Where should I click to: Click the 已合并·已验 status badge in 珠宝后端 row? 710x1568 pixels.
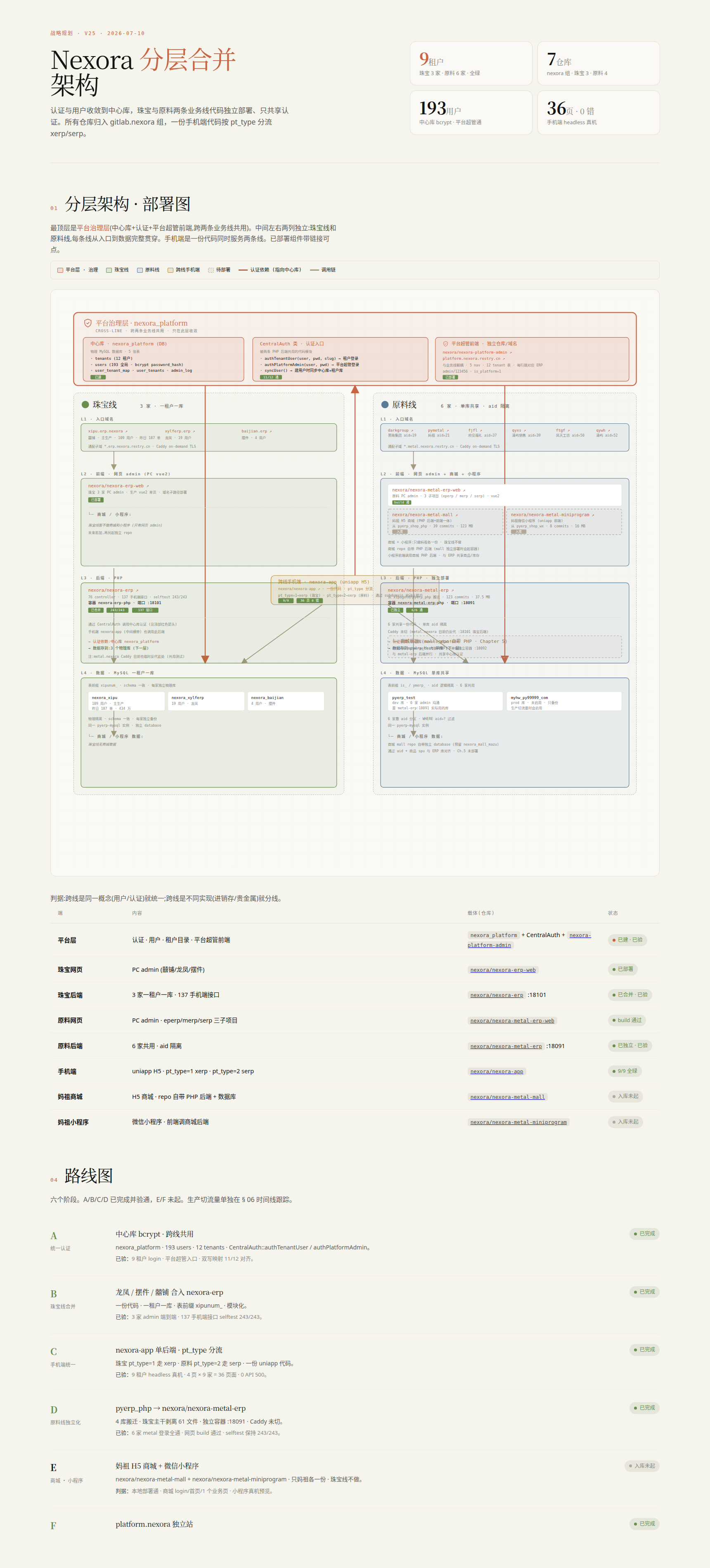[x=630, y=994]
